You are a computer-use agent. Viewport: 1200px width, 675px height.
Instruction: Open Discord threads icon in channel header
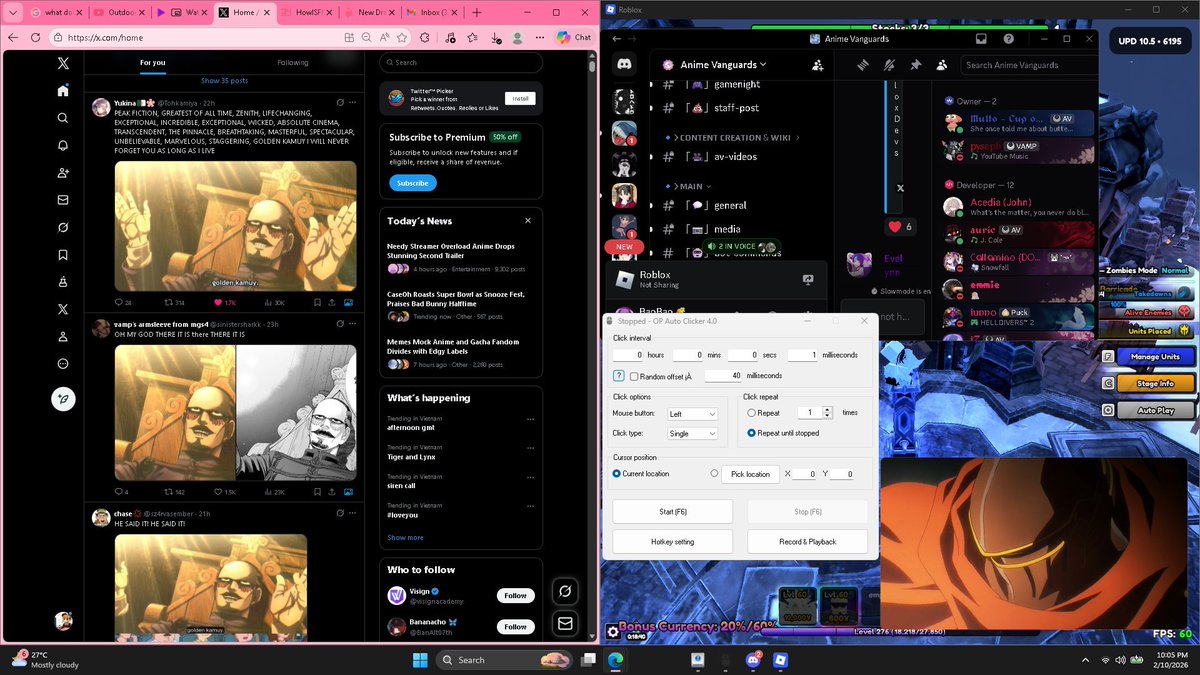point(863,64)
